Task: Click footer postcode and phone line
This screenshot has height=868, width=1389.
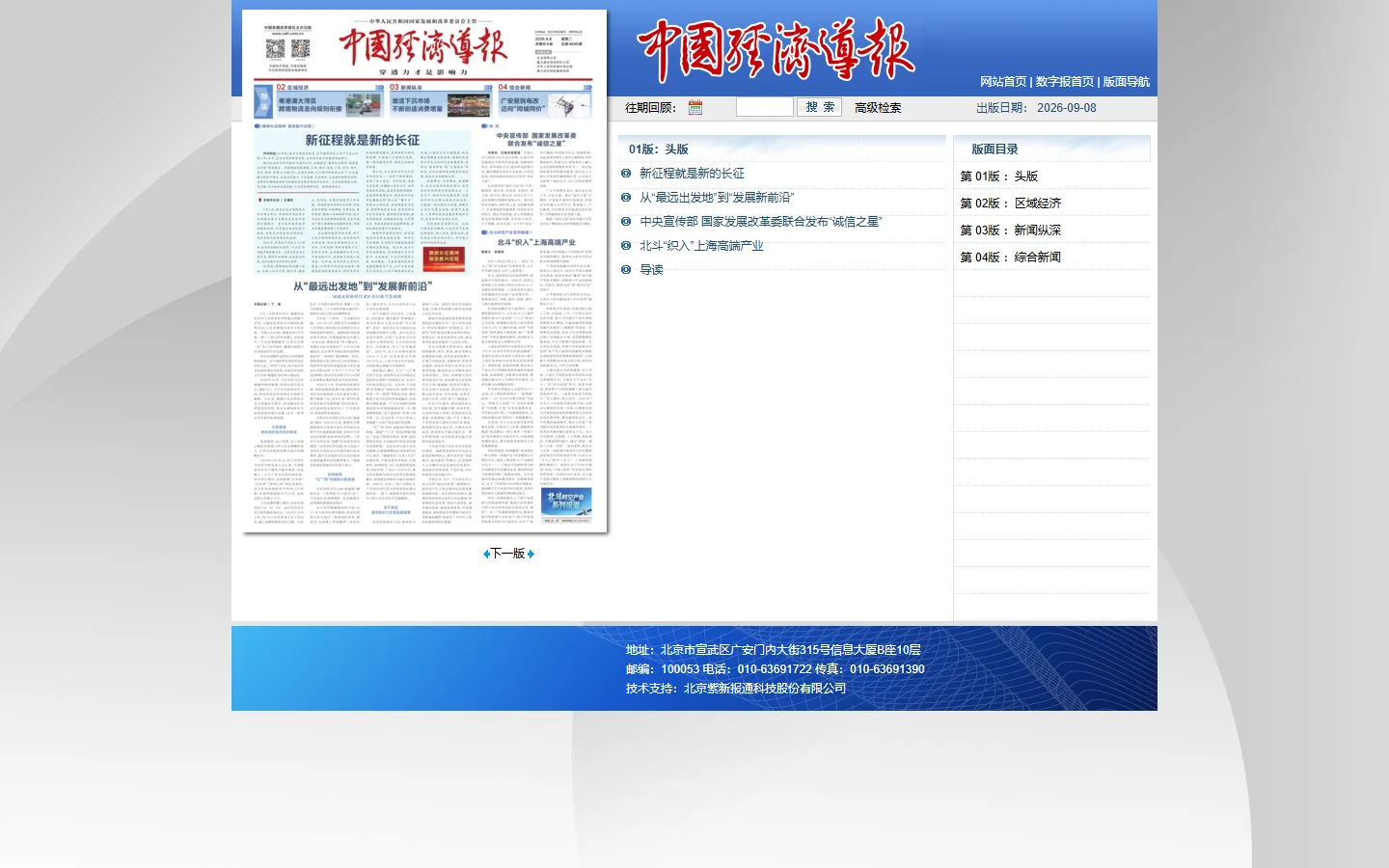Action: click(x=776, y=669)
